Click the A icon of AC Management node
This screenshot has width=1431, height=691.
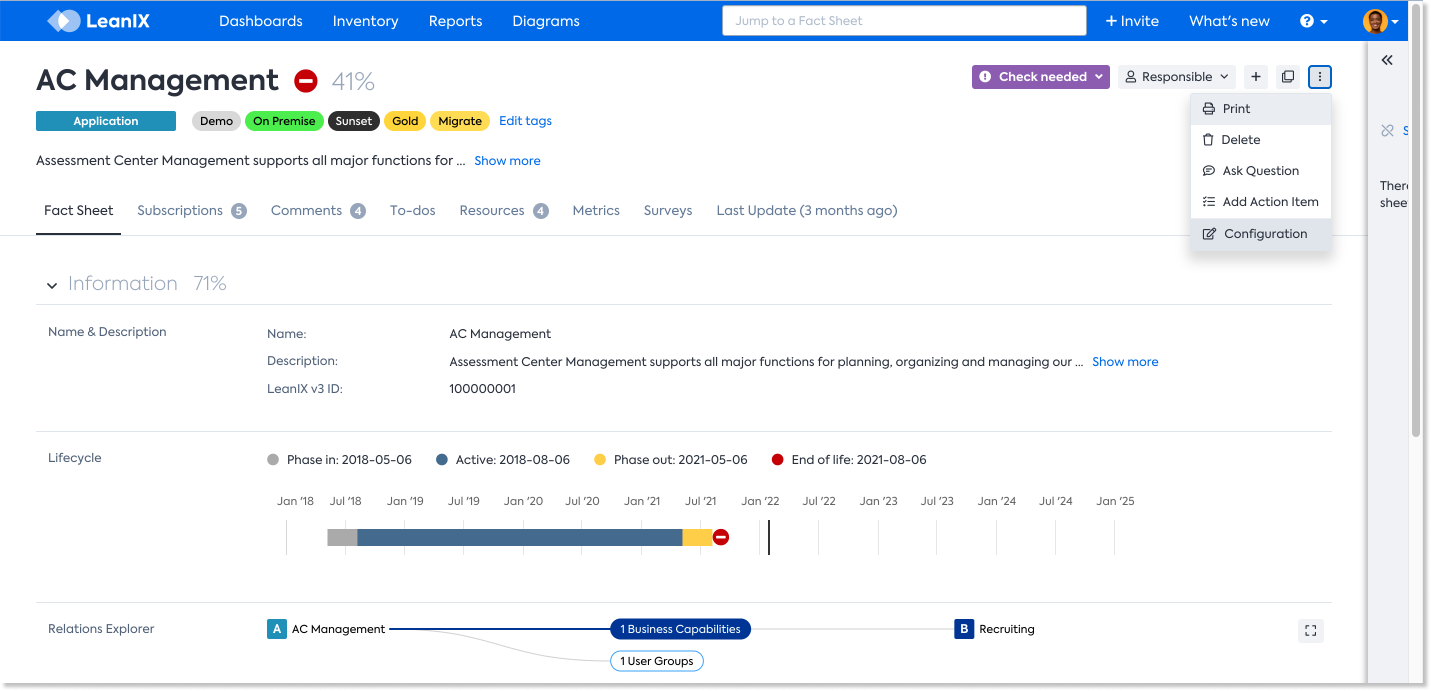point(277,629)
